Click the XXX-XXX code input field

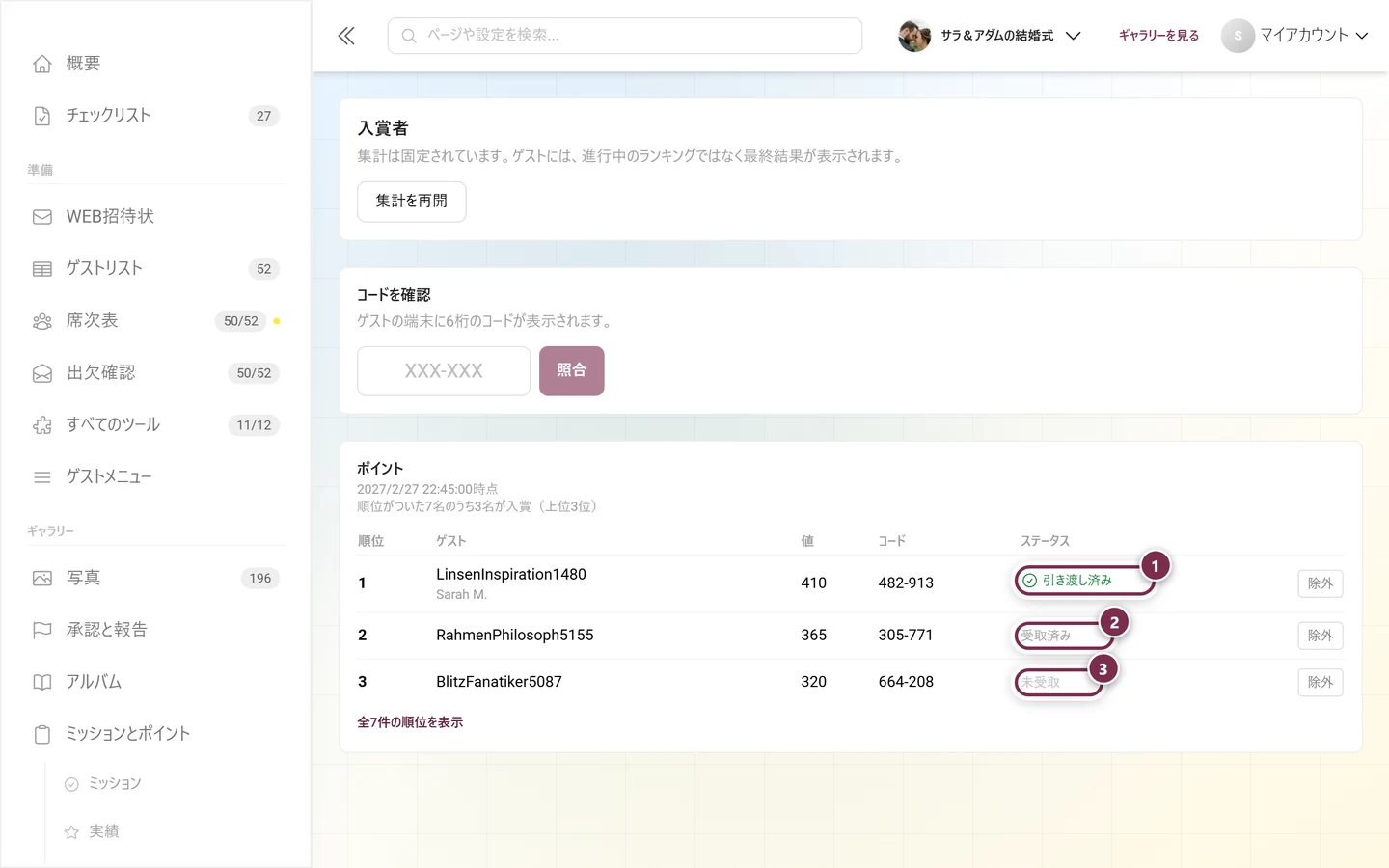tap(444, 371)
